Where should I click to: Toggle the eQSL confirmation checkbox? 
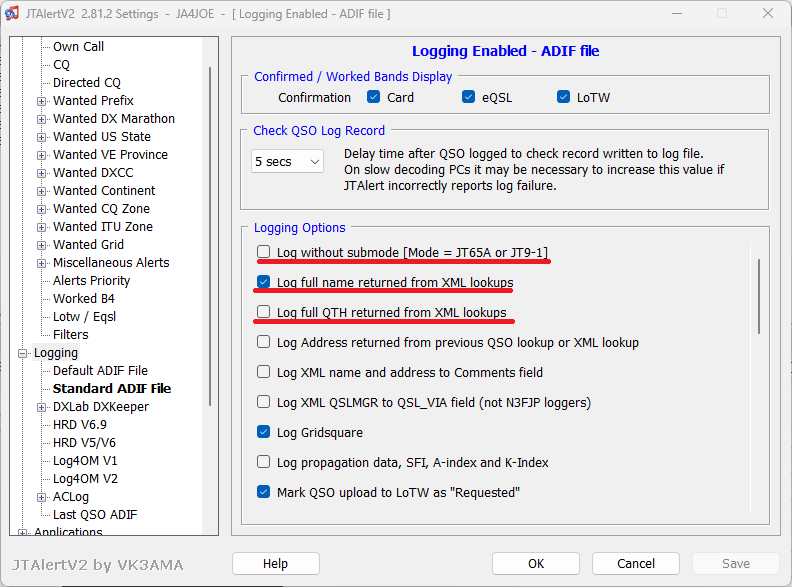pyautogui.click(x=468, y=97)
